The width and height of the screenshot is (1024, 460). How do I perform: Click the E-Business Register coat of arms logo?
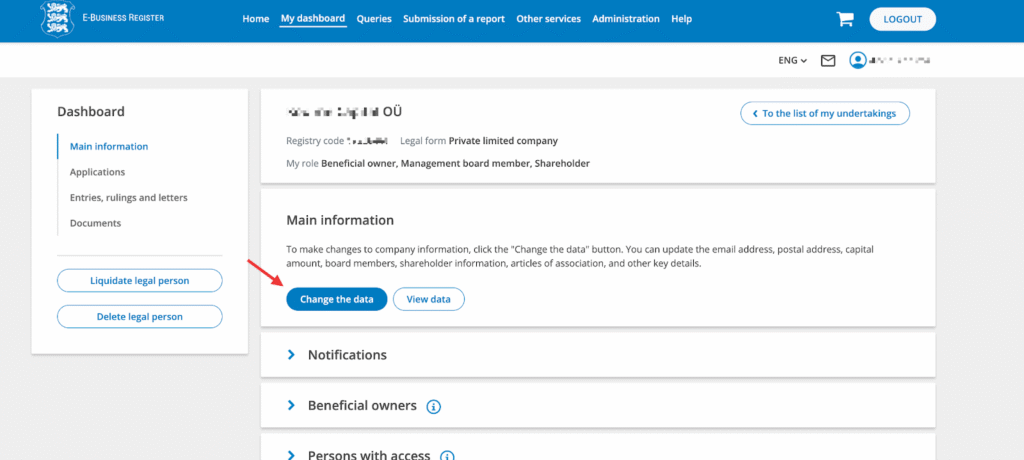click(57, 19)
